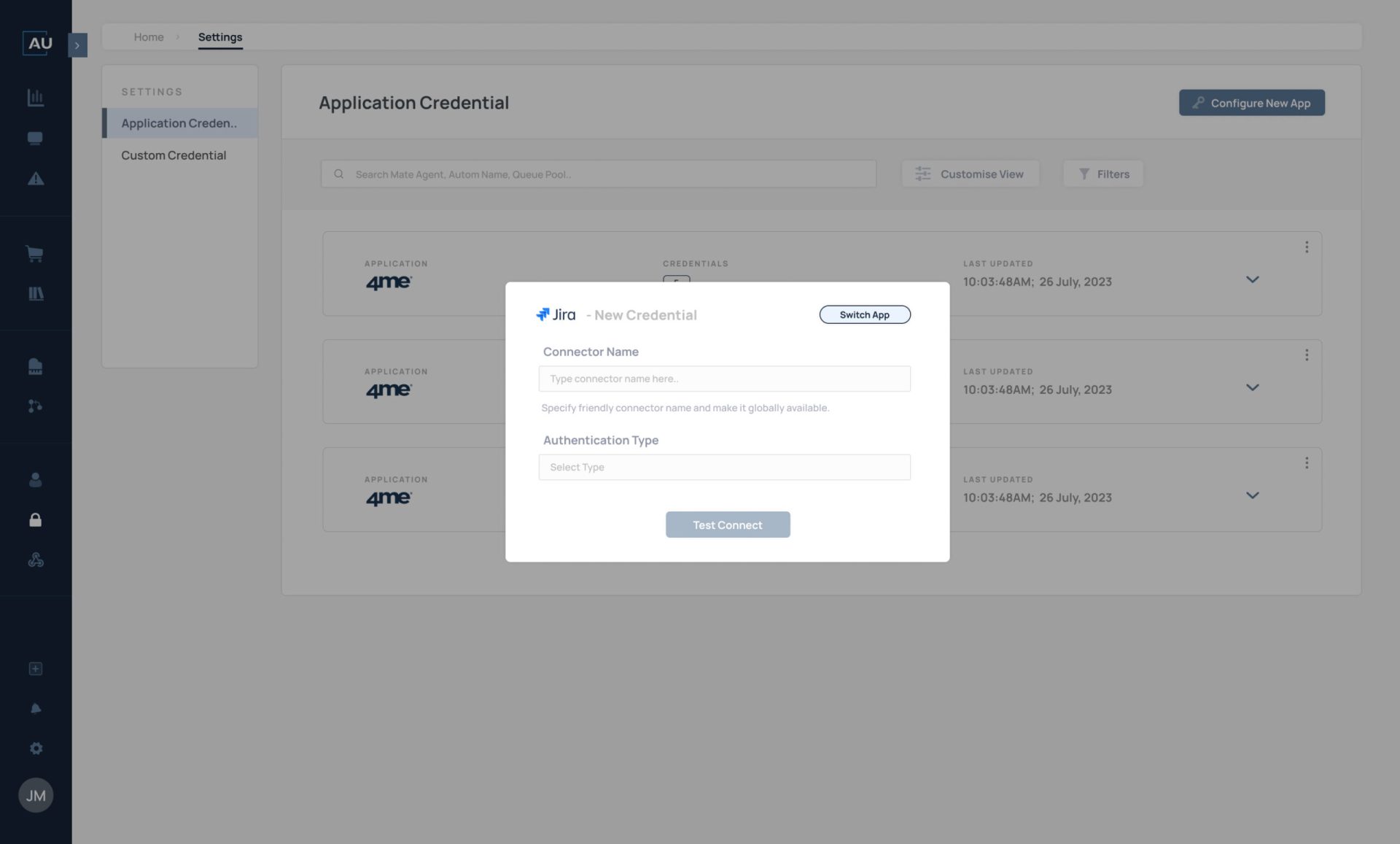Expand the sidebar with the arrow toggle
This screenshot has width=1400, height=844.
point(77,45)
